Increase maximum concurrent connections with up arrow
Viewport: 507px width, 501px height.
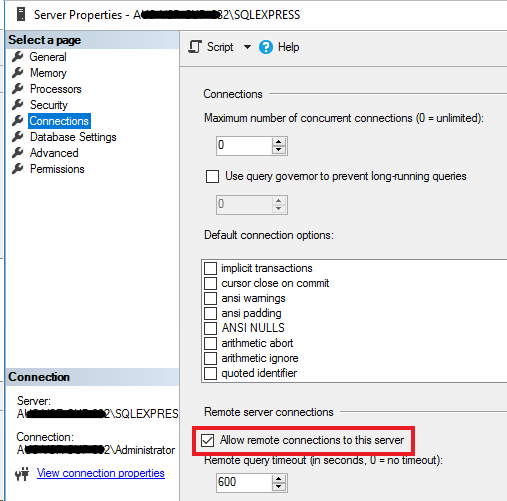click(279, 142)
